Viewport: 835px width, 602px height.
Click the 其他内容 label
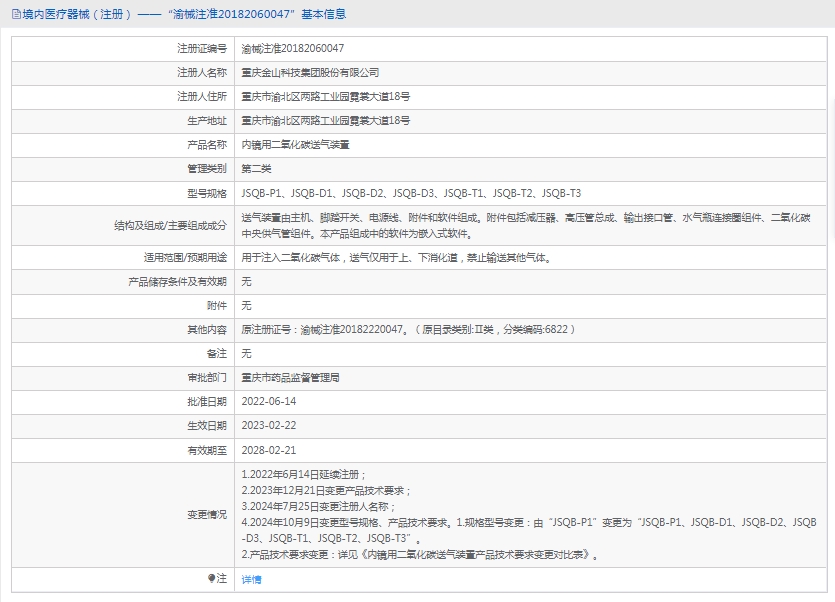(207, 330)
